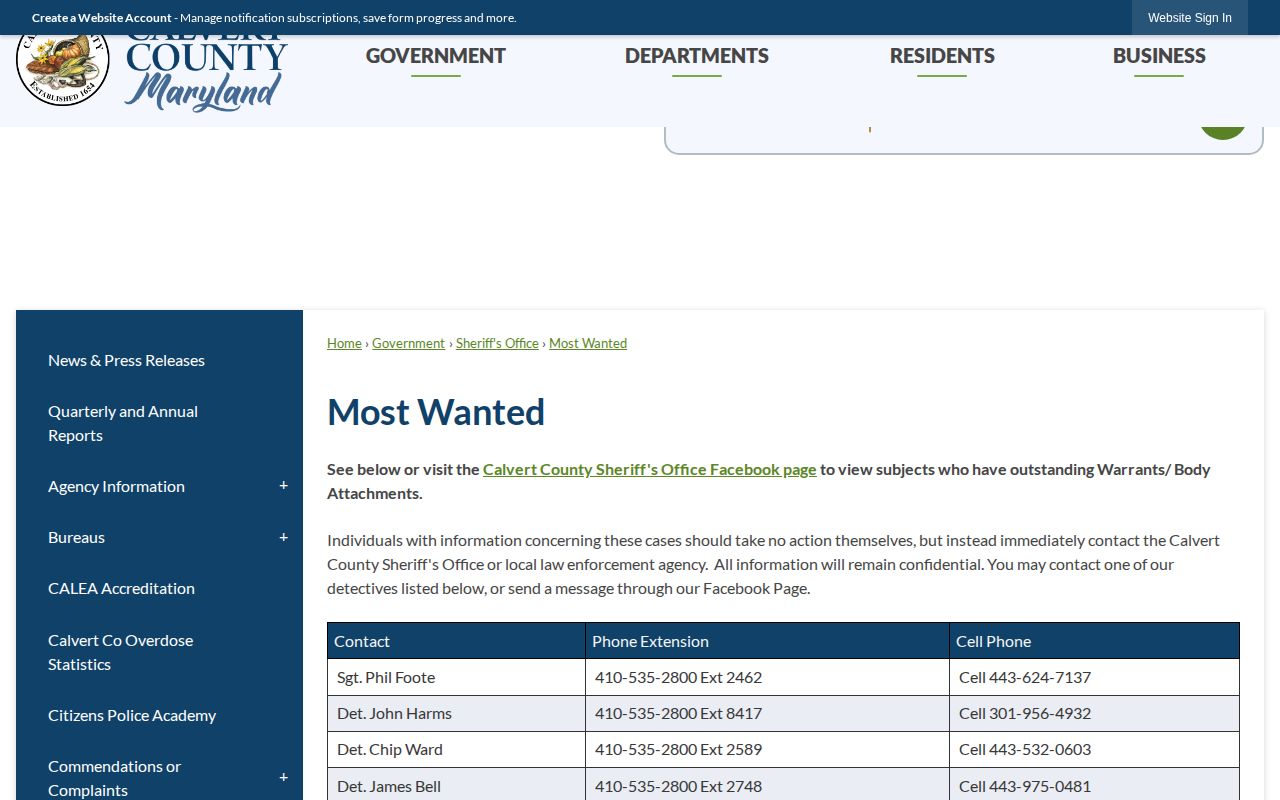Expand the Bureaus submenu

coord(283,537)
